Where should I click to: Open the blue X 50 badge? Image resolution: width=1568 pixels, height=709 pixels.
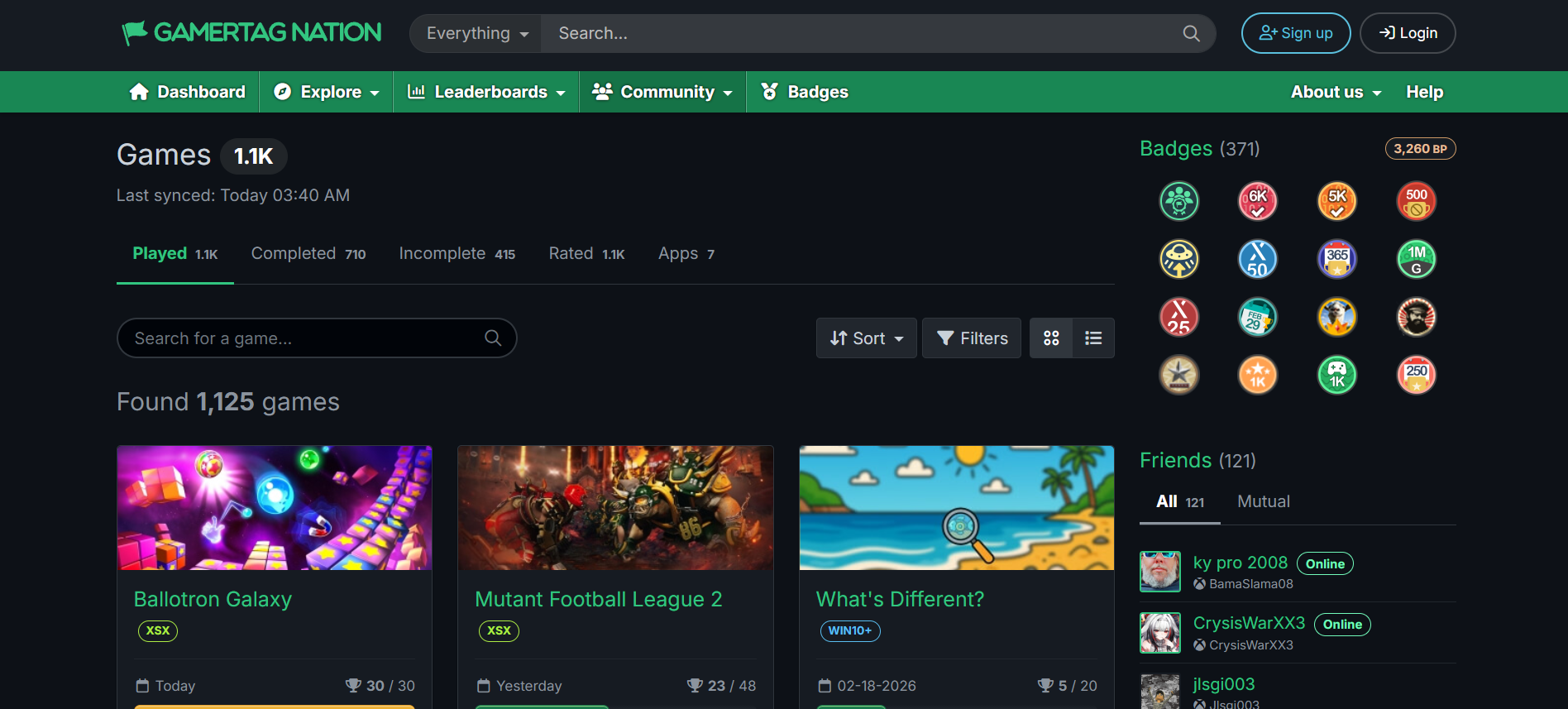point(1257,259)
